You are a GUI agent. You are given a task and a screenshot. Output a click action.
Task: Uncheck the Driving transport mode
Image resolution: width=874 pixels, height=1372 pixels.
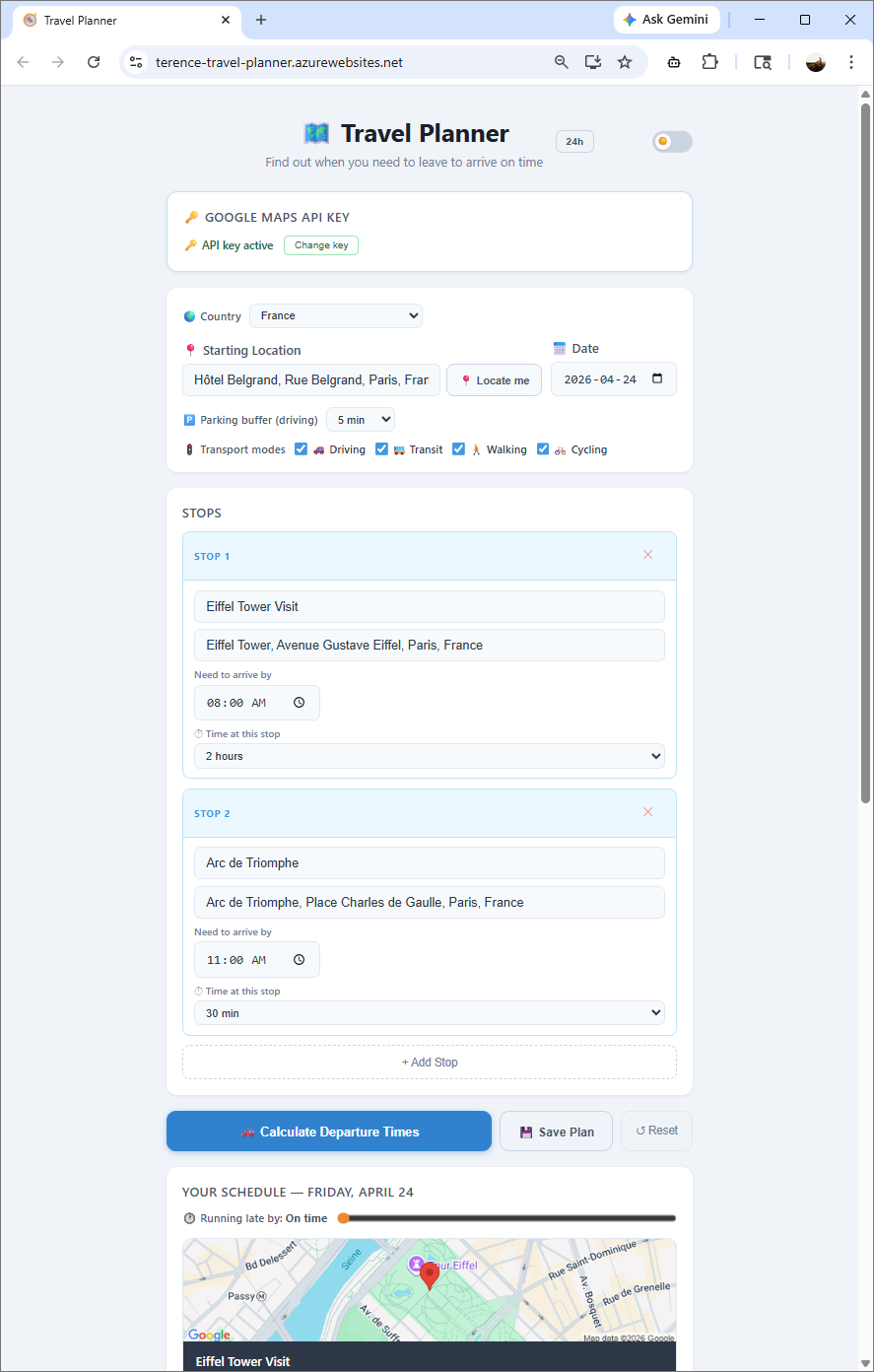click(x=302, y=449)
